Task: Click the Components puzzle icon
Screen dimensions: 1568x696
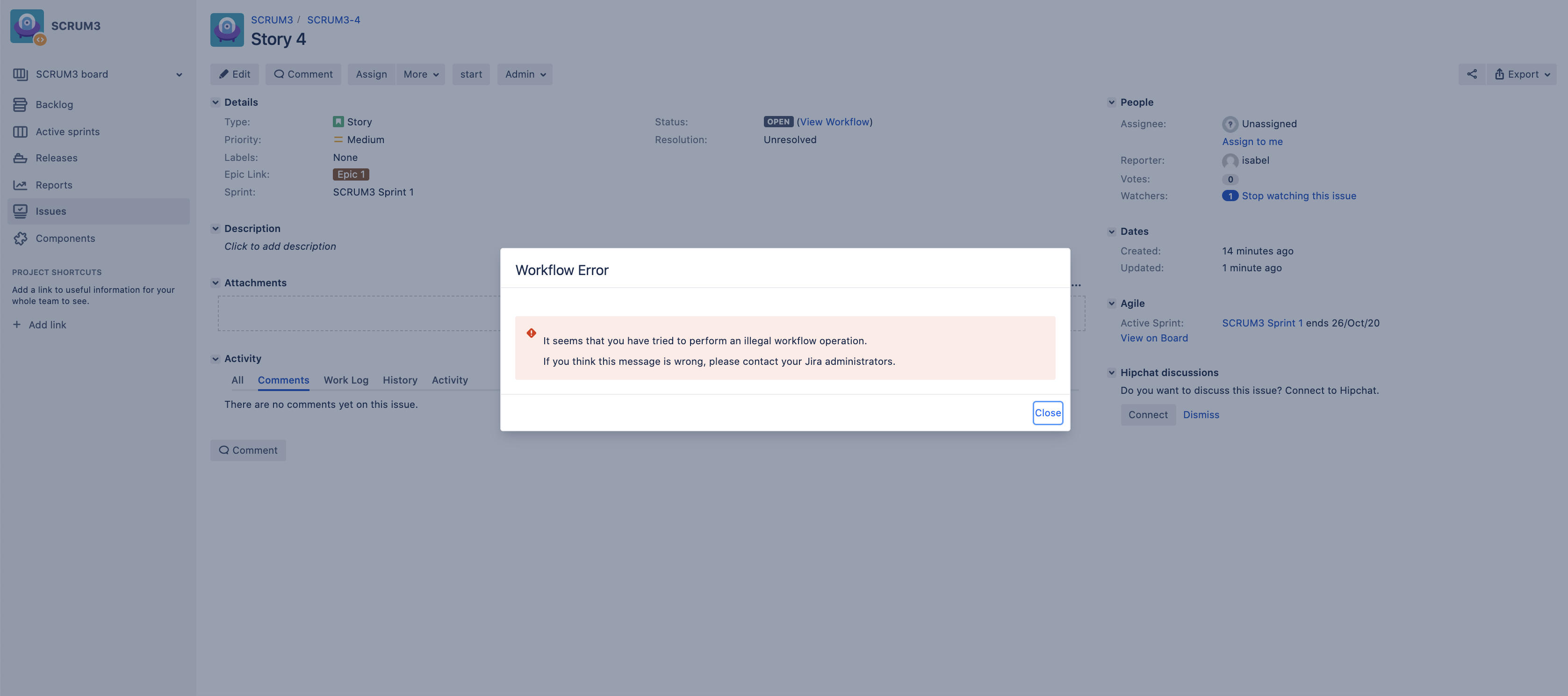Action: 20,239
